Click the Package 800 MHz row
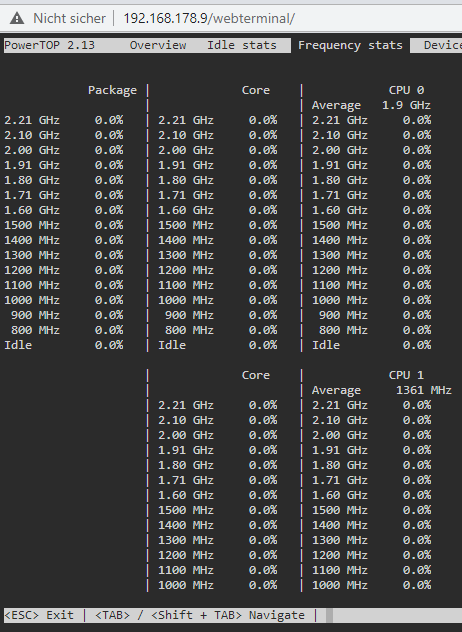The height and width of the screenshot is (632, 462). coord(67,330)
